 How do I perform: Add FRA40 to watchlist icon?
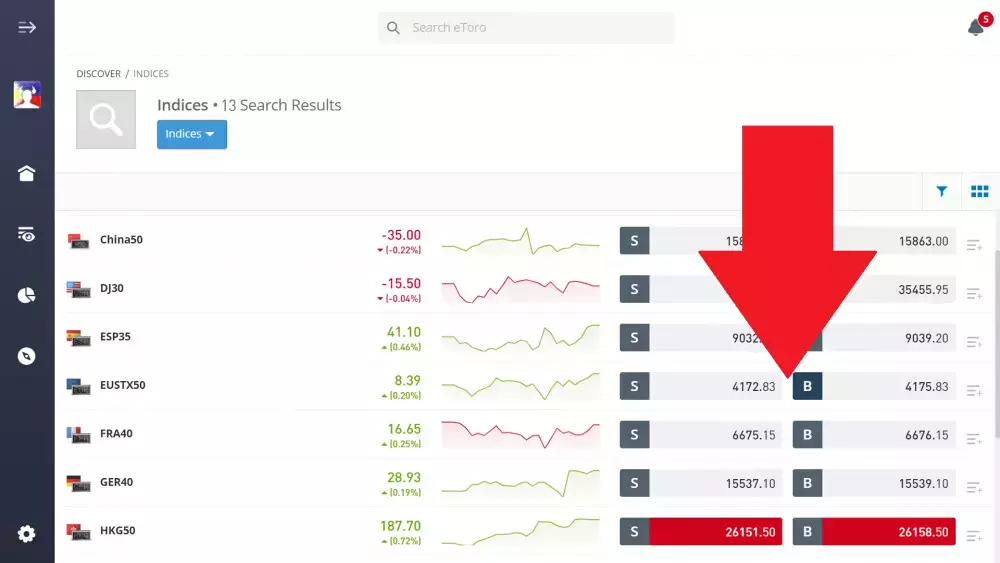click(974, 439)
